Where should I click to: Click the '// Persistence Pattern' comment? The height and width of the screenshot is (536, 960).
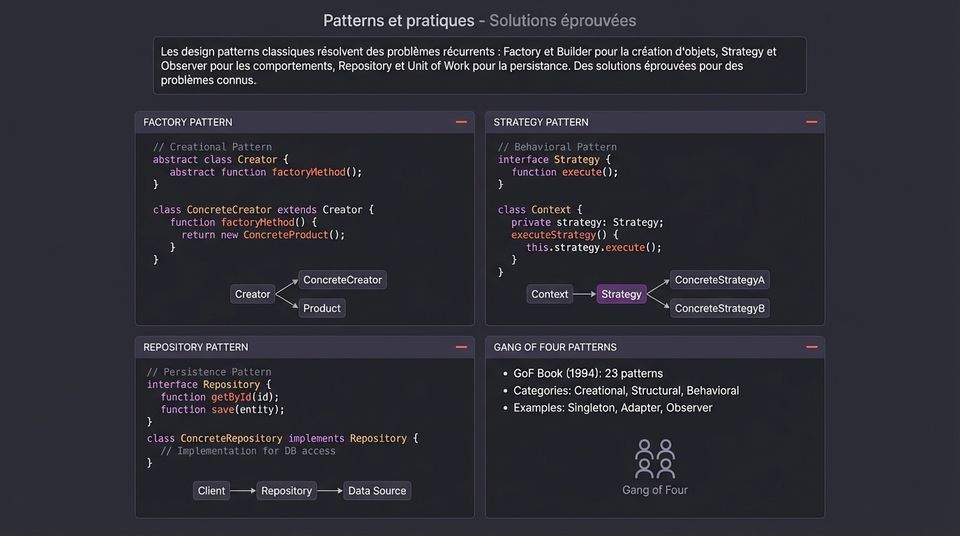pyautogui.click(x=209, y=372)
